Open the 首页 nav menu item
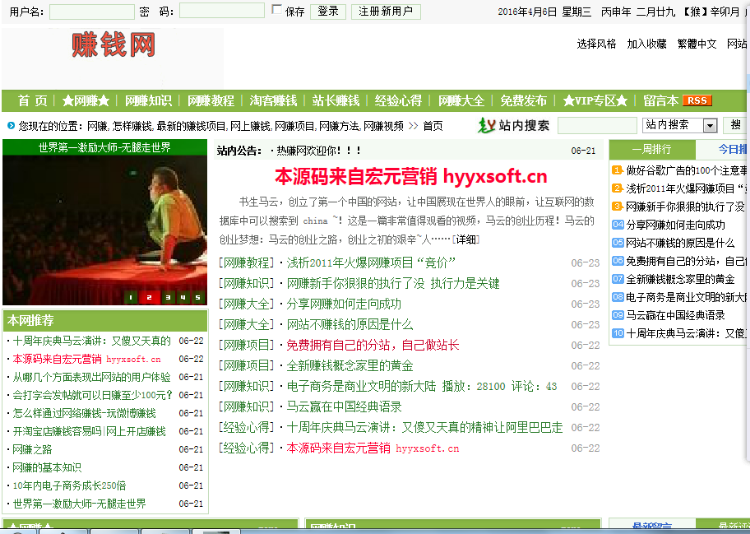Screen dimensions: 750x534 pyautogui.click(x=33, y=100)
